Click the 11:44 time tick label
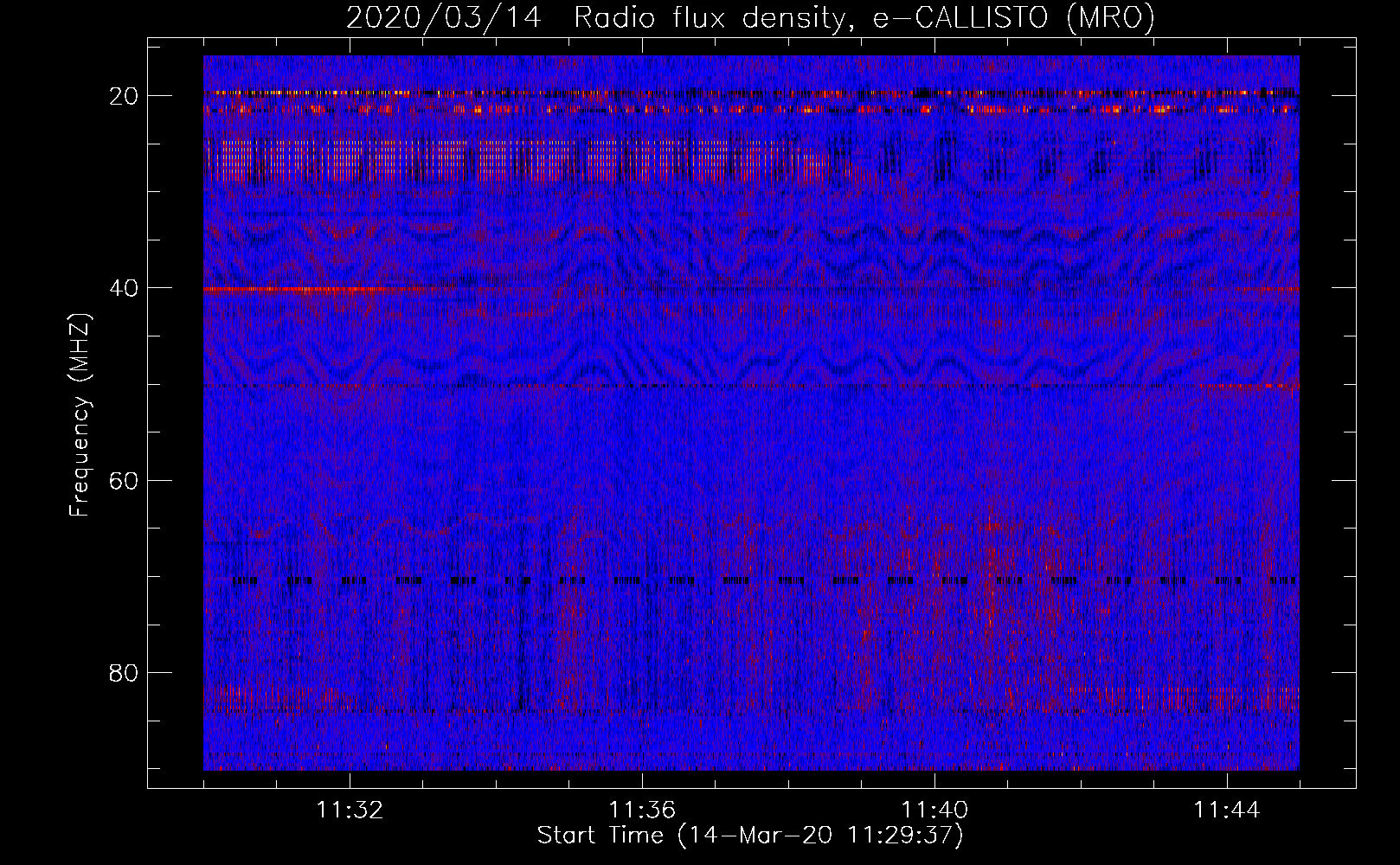 point(1227,811)
